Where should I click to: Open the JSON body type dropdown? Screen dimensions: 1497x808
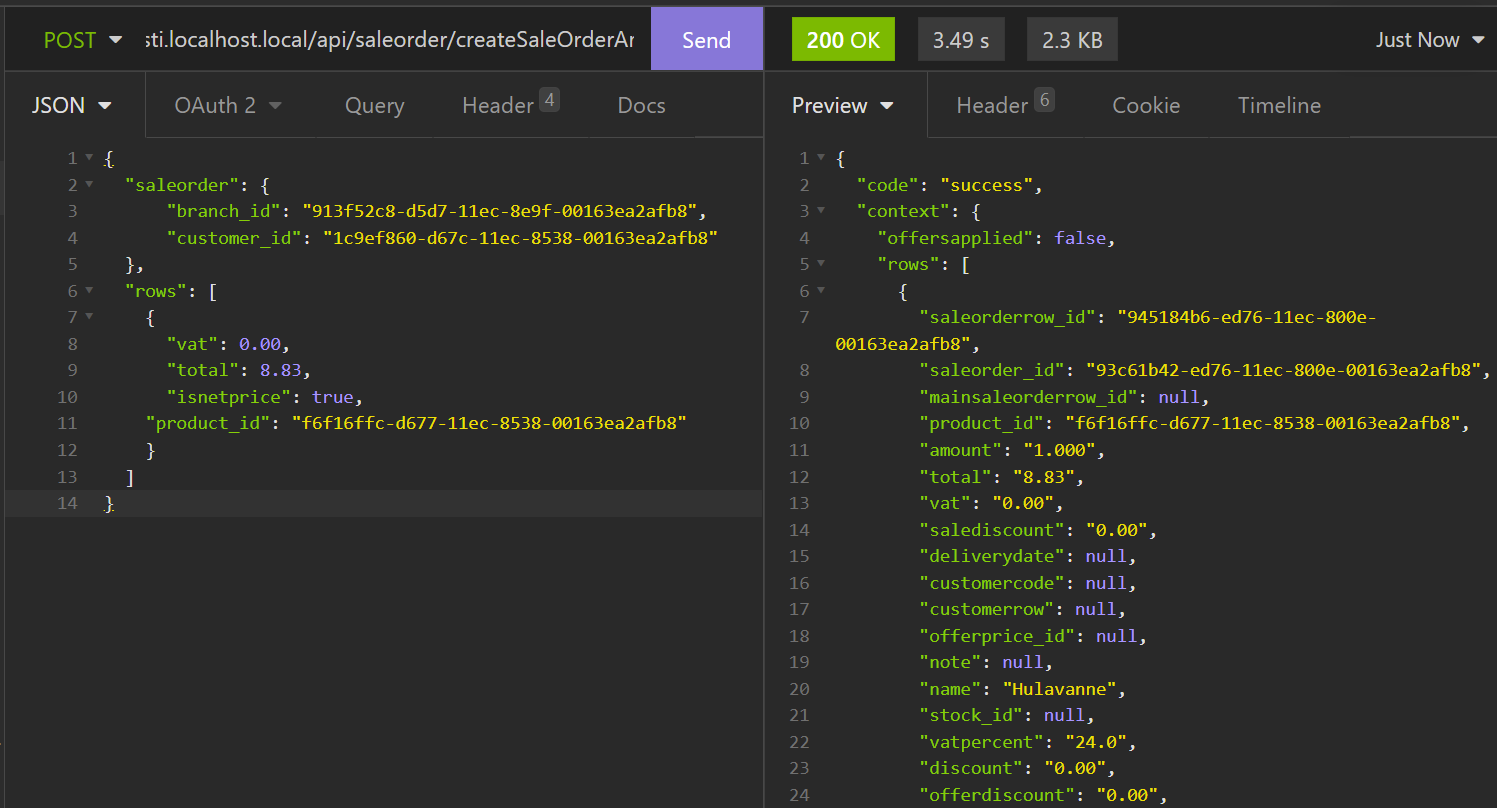pyautogui.click(x=72, y=105)
